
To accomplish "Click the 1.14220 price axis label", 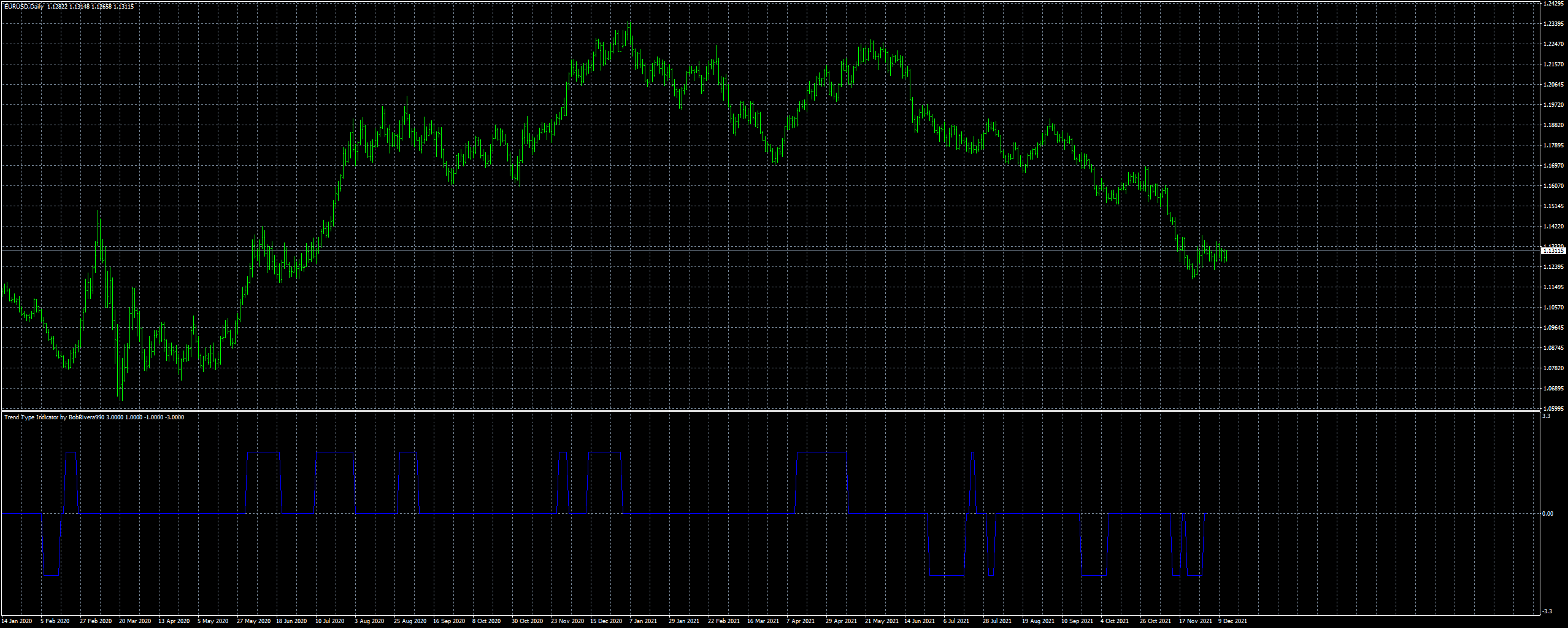I will coord(1553,227).
